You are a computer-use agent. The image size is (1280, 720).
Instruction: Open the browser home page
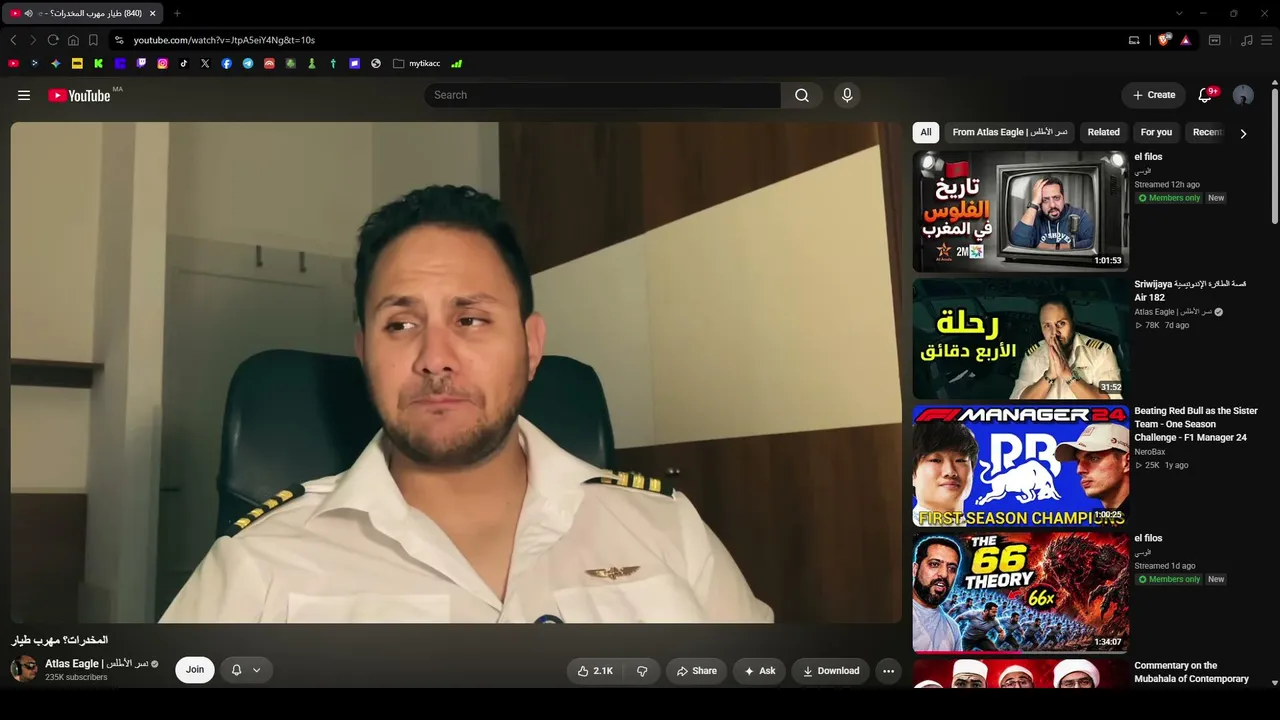[73, 40]
